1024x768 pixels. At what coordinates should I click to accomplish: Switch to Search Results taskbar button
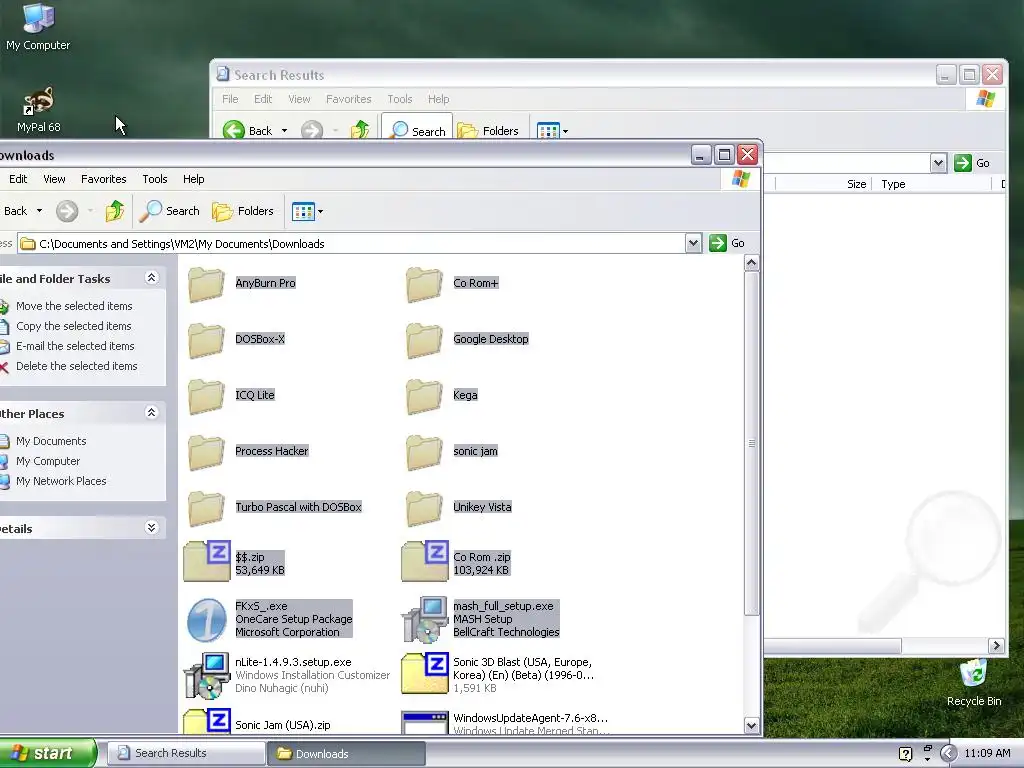click(186, 753)
